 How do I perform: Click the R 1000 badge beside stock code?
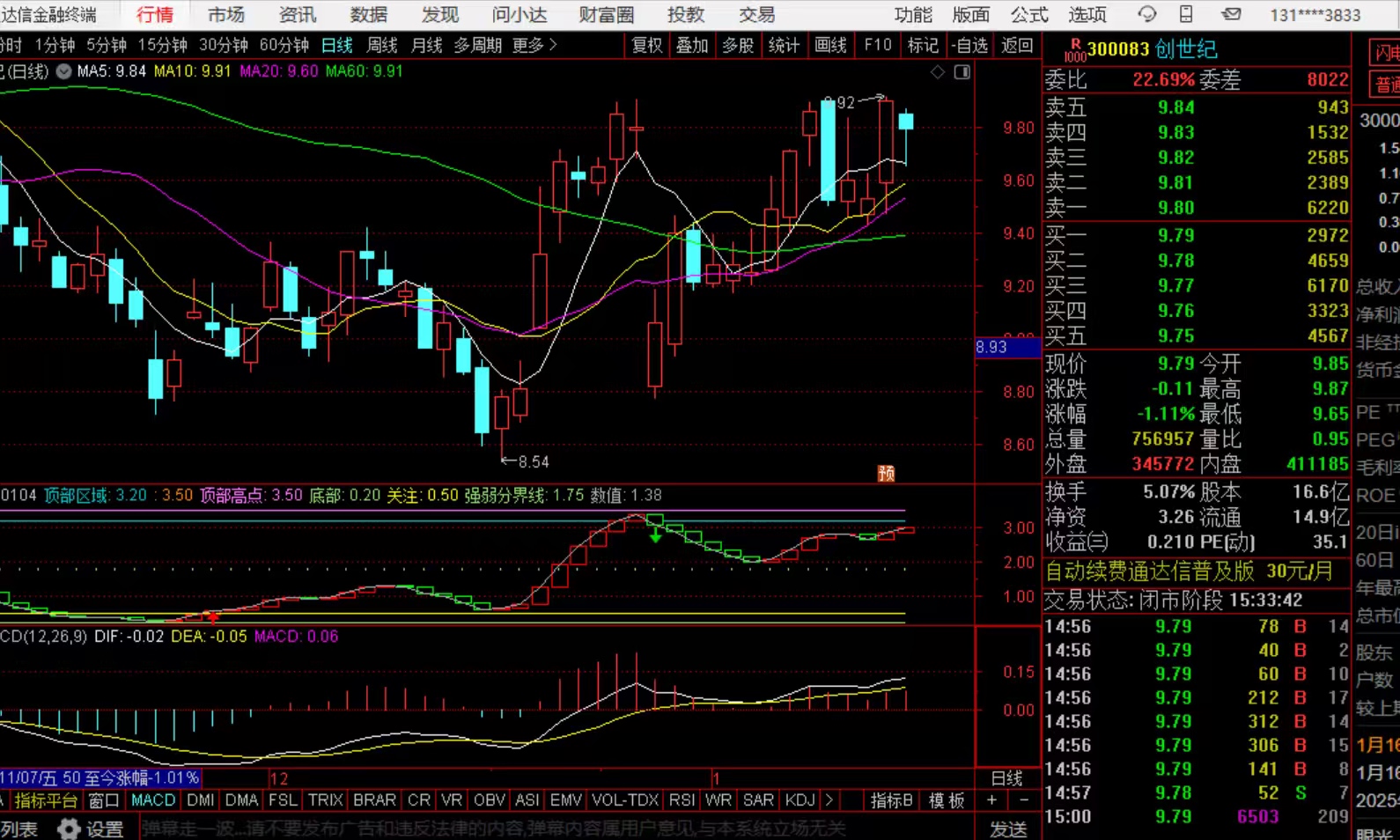tap(1075, 50)
